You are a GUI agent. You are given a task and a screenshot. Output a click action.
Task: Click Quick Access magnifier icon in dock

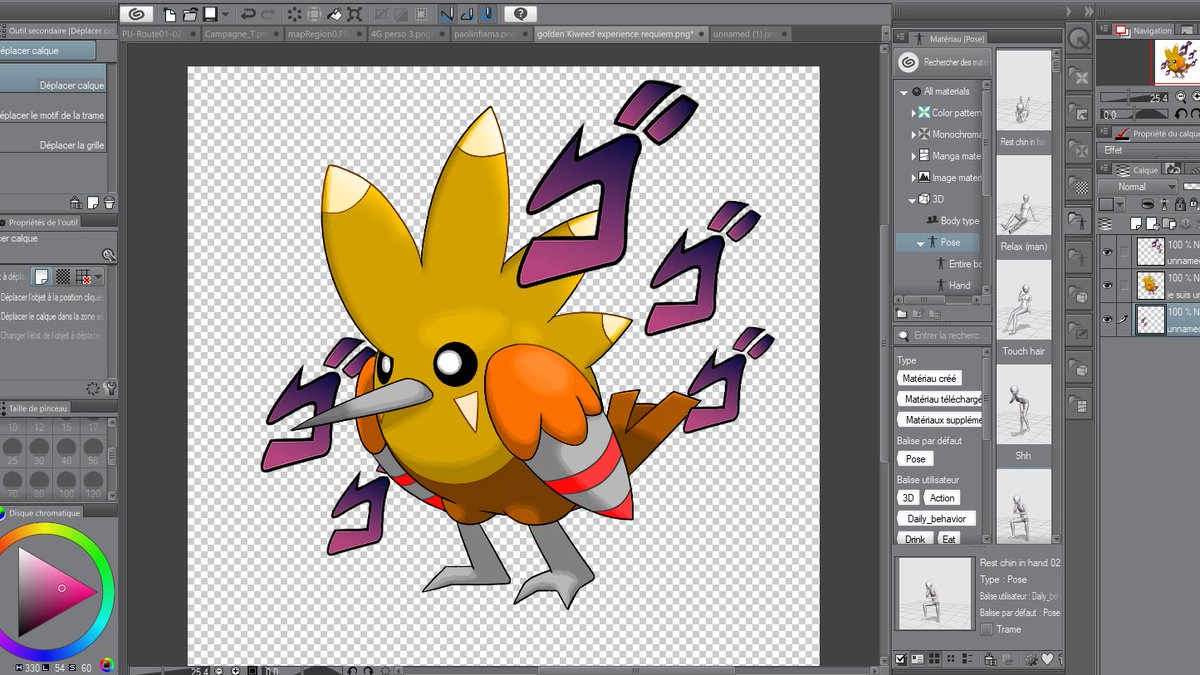(x=1079, y=38)
